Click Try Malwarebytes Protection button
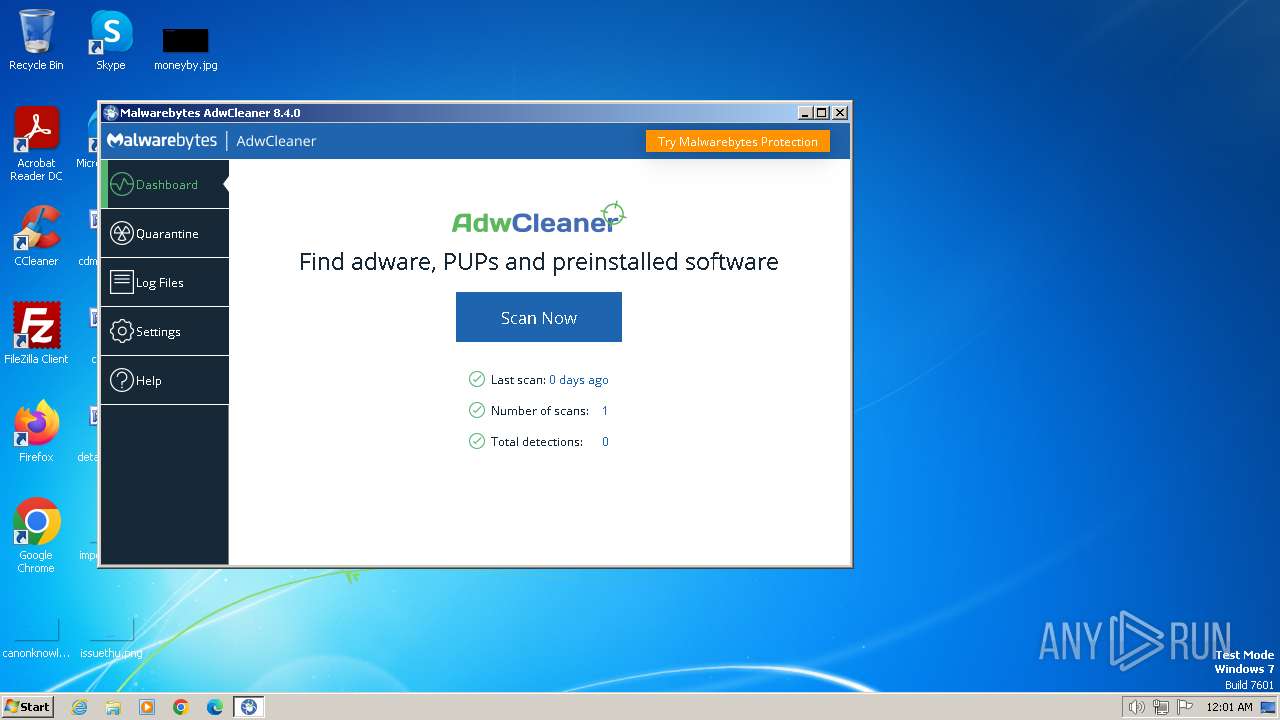Image resolution: width=1280 pixels, height=720 pixels. pos(738,141)
